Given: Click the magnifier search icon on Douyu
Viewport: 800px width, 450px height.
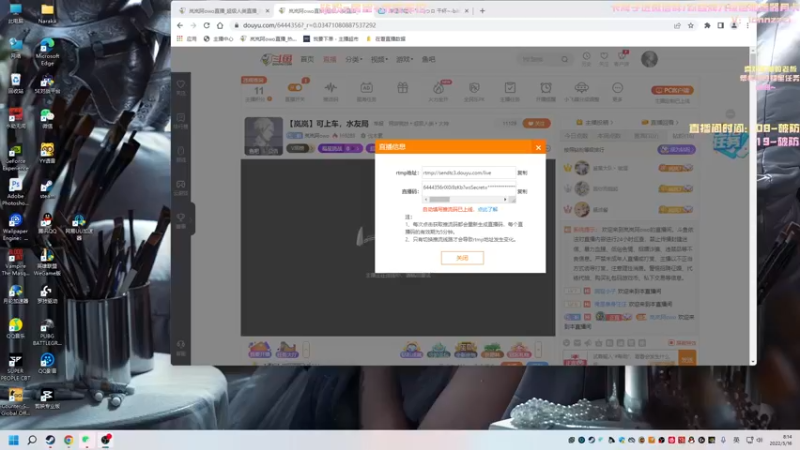Looking at the screenshot, I should [x=565, y=59].
